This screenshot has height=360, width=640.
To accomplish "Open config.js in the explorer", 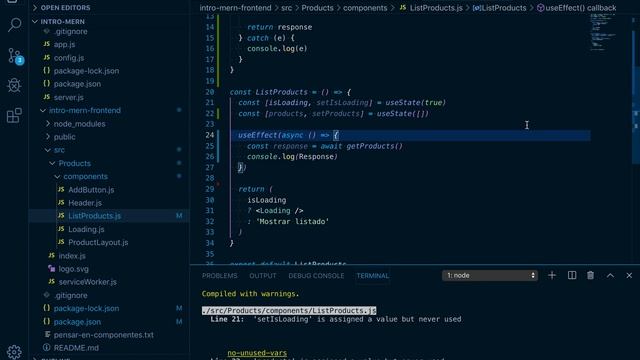I will click(x=69, y=58).
